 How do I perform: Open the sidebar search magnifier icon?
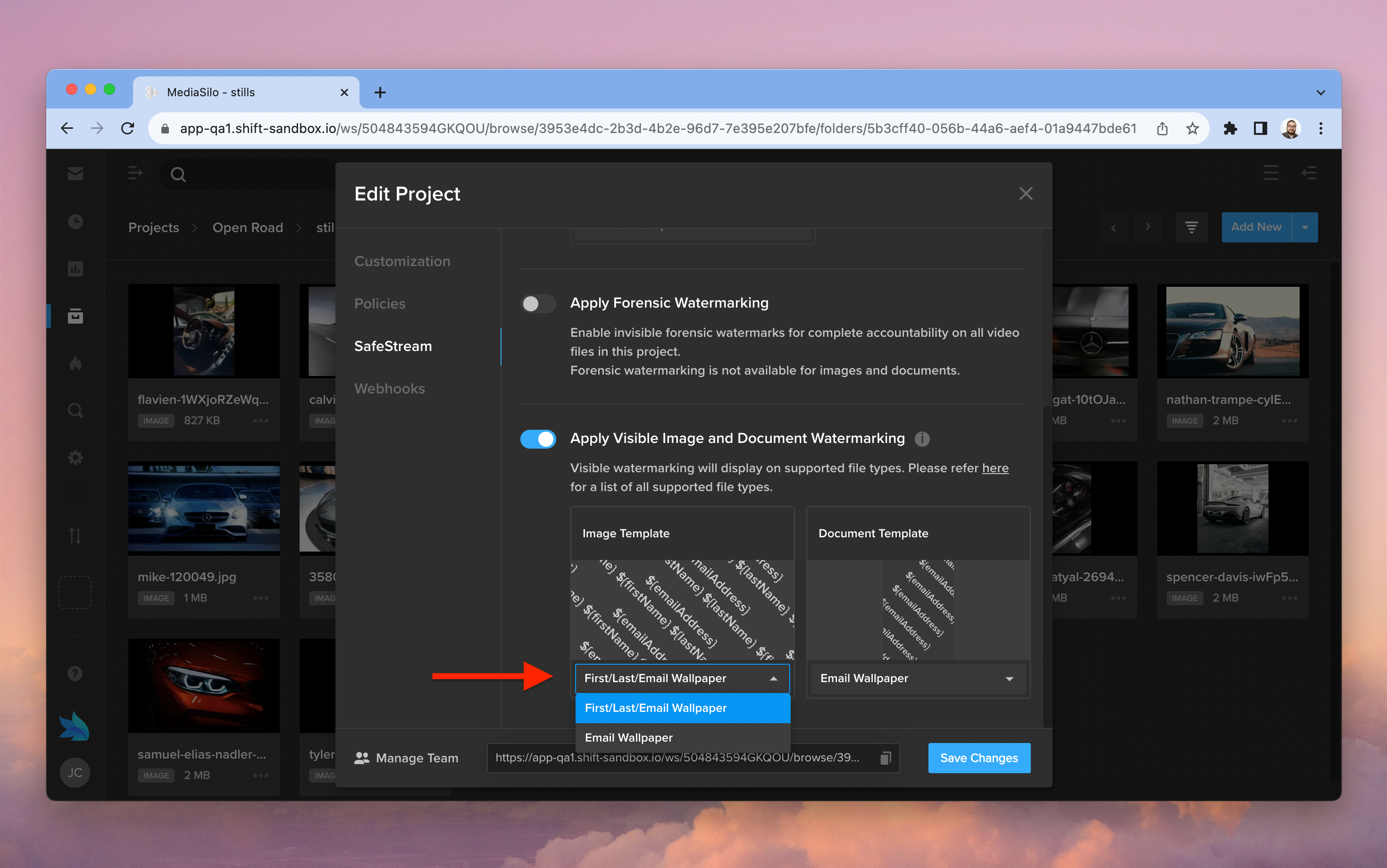click(x=75, y=410)
